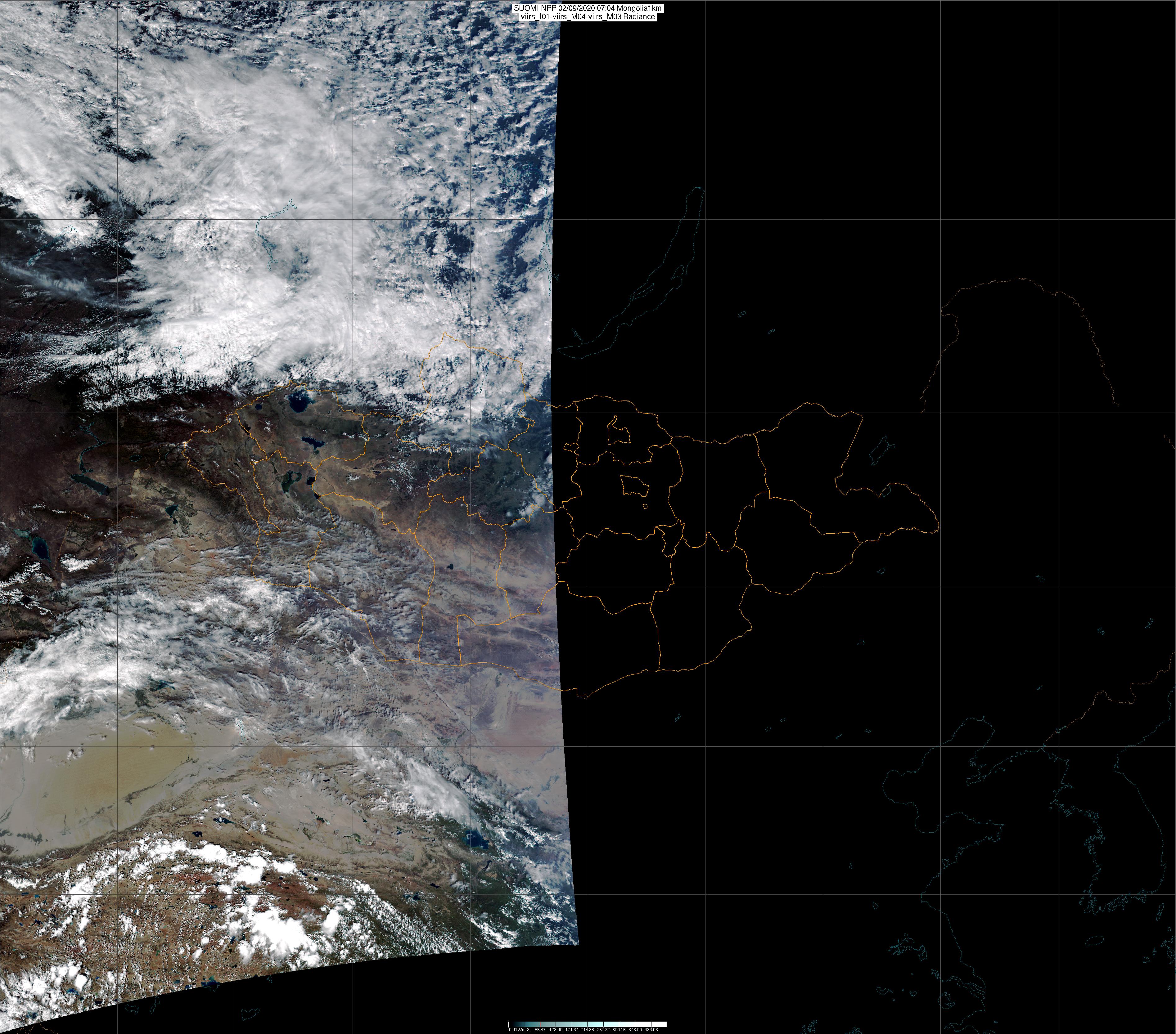
Task: Click the southernmost point of Mongolia's border outline
Action: 587,698
